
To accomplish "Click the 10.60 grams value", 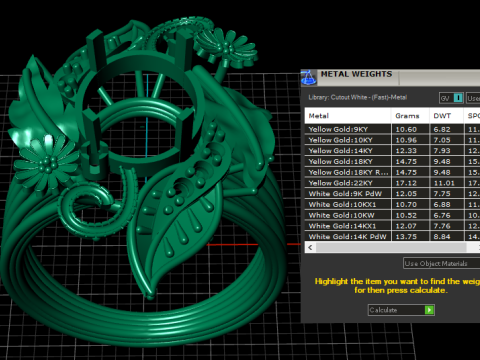I will (406, 129).
